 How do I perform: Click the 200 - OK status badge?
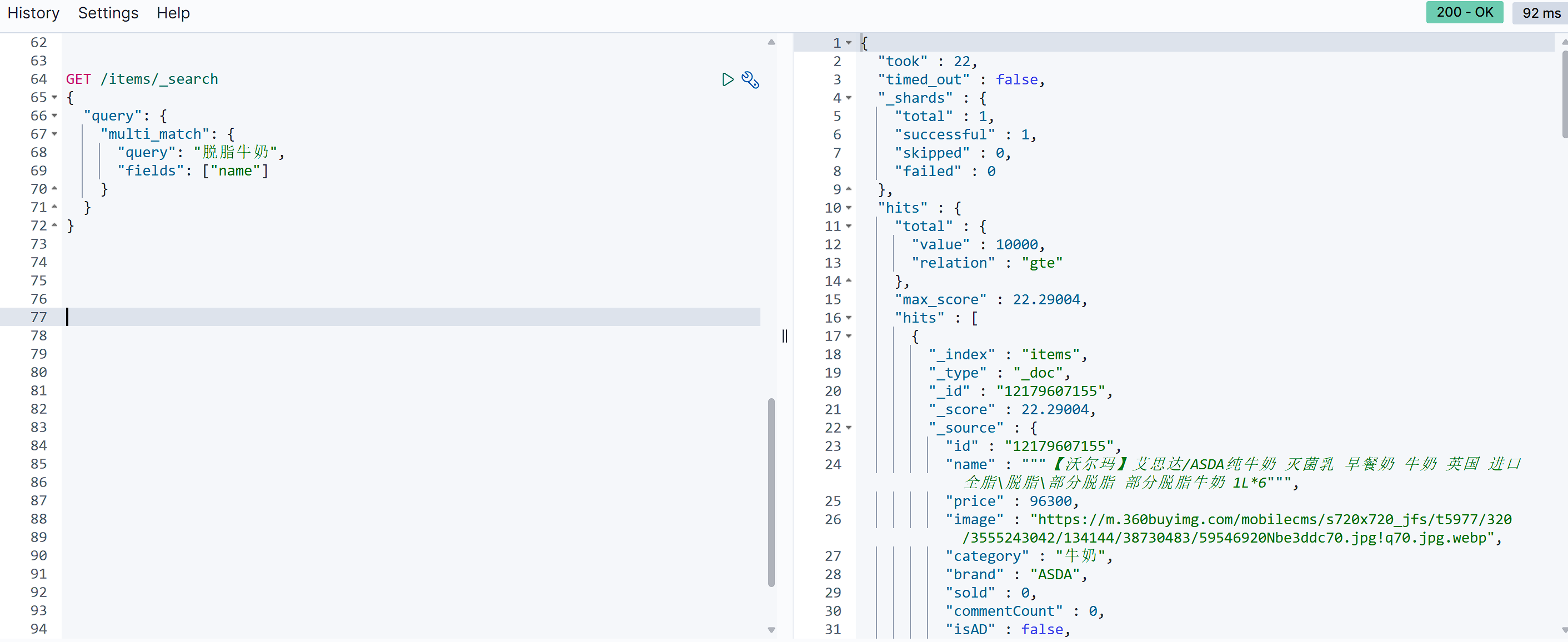(x=1464, y=13)
